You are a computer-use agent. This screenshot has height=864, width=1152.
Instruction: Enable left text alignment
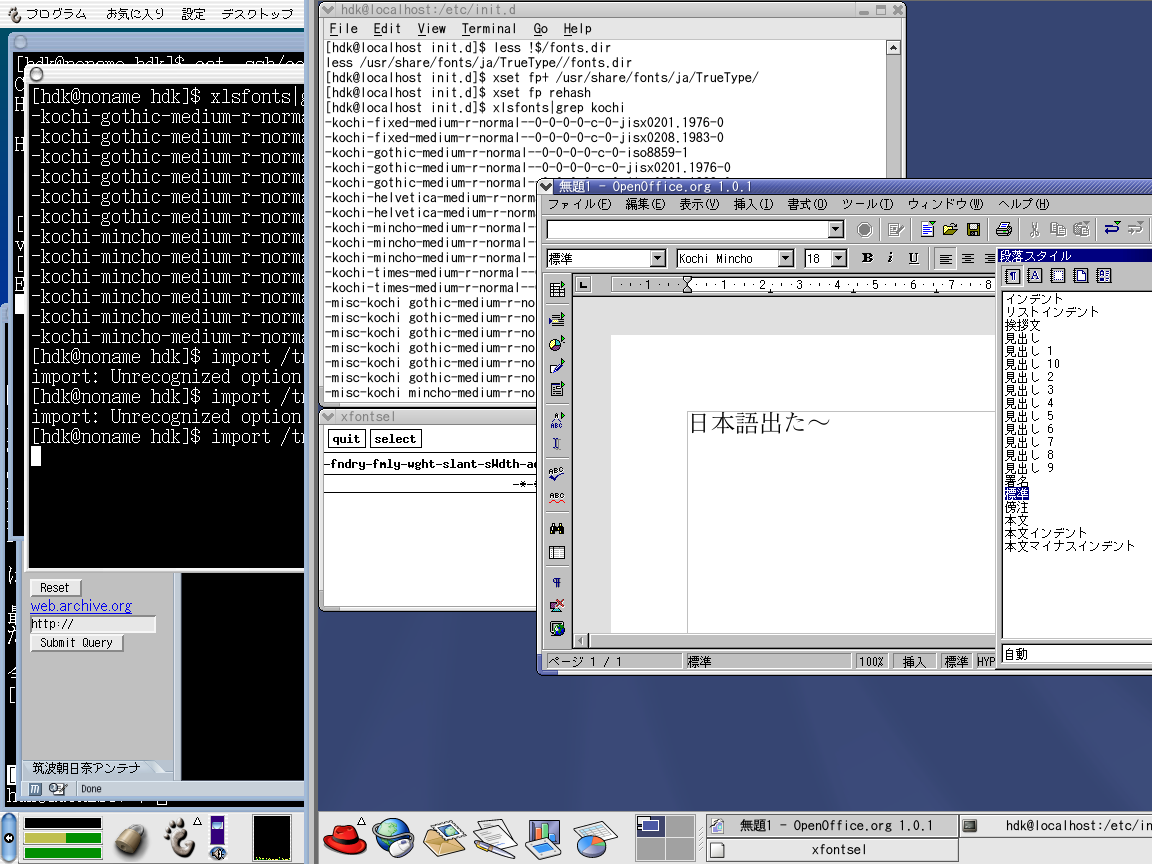946,258
